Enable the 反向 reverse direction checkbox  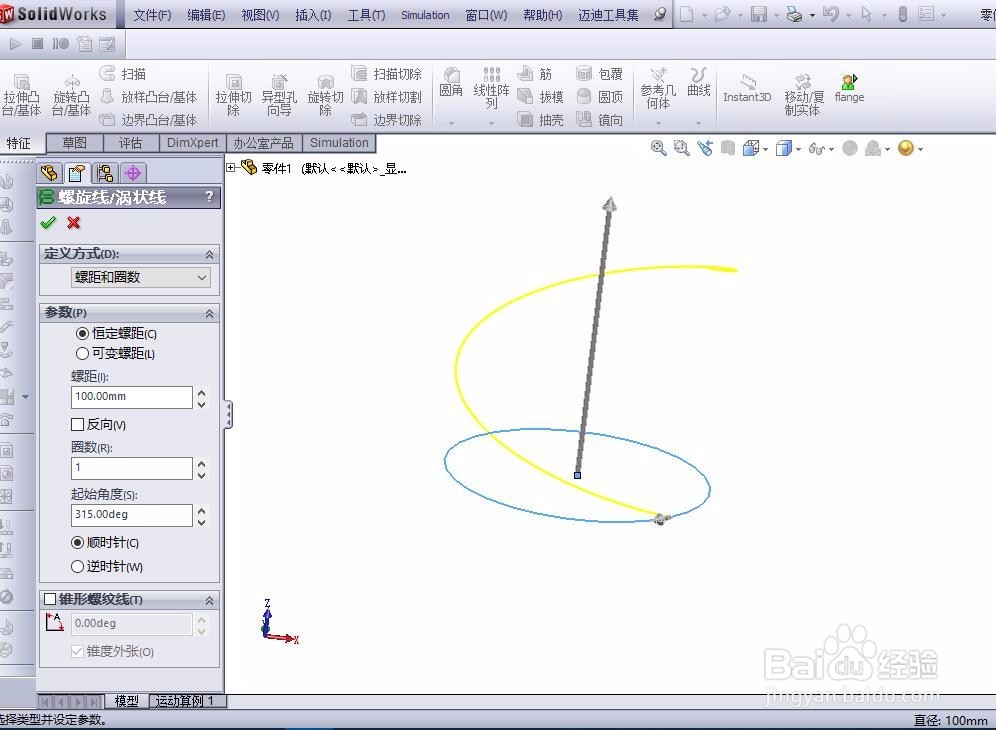77,424
